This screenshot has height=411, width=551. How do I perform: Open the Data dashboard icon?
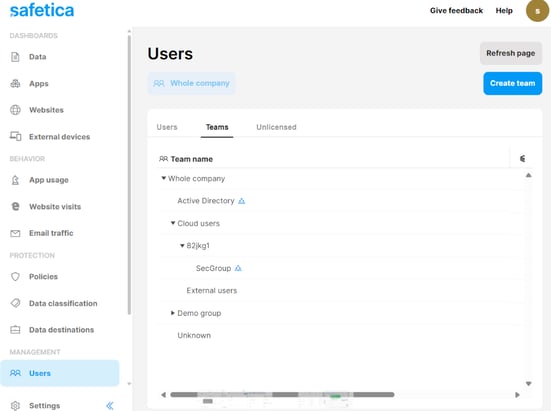click(x=15, y=57)
